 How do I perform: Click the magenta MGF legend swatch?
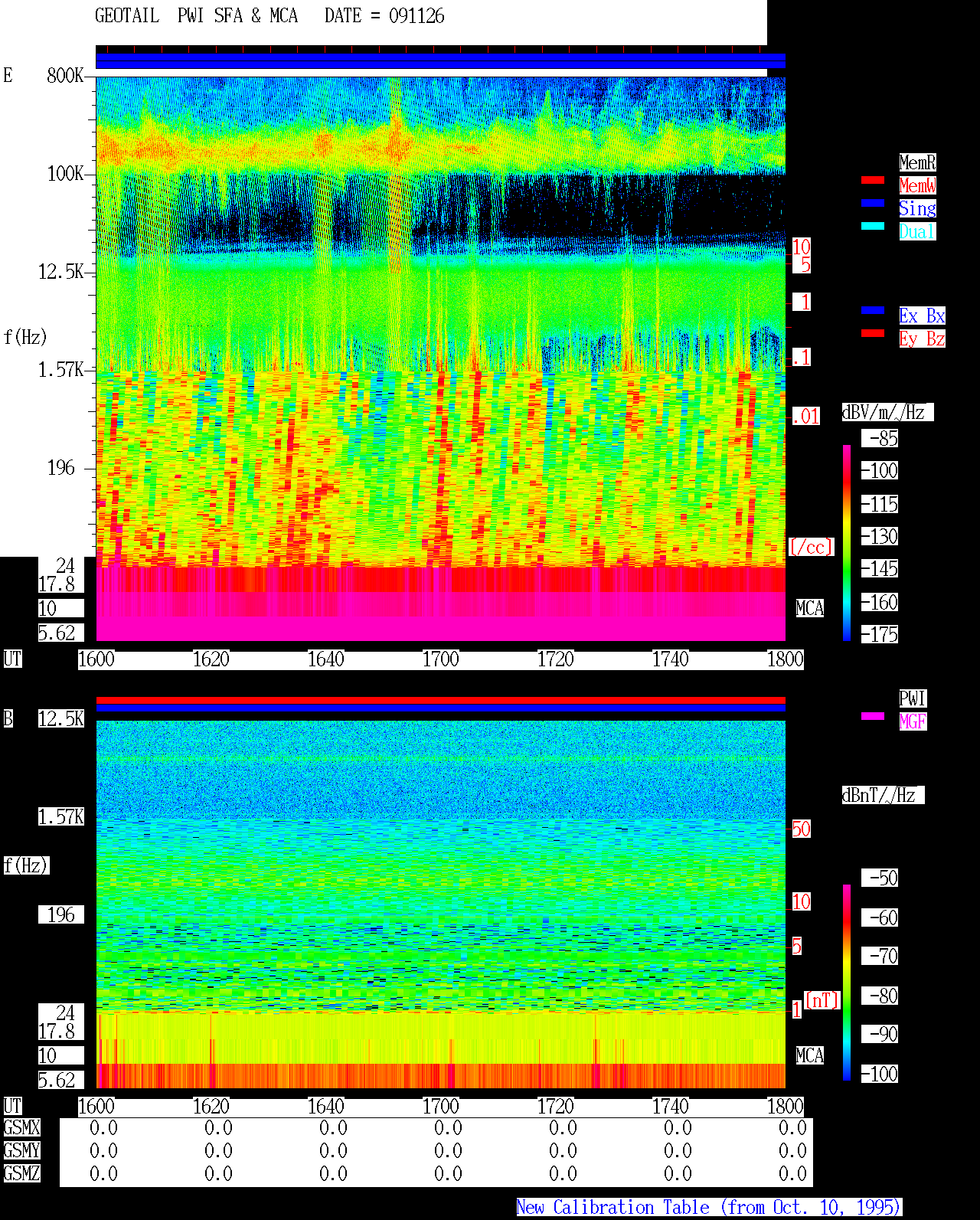[873, 716]
